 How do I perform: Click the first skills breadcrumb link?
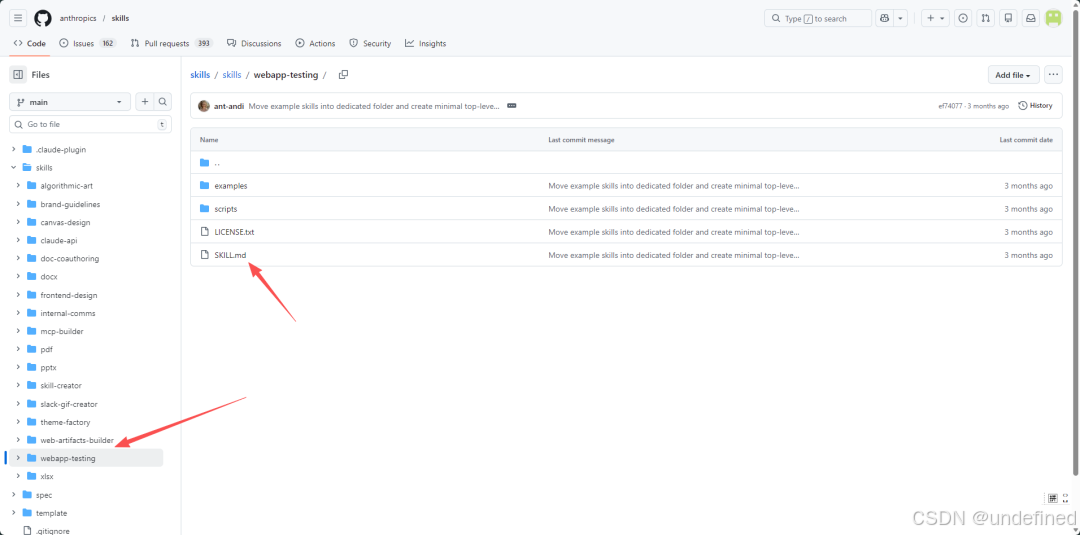(x=200, y=75)
